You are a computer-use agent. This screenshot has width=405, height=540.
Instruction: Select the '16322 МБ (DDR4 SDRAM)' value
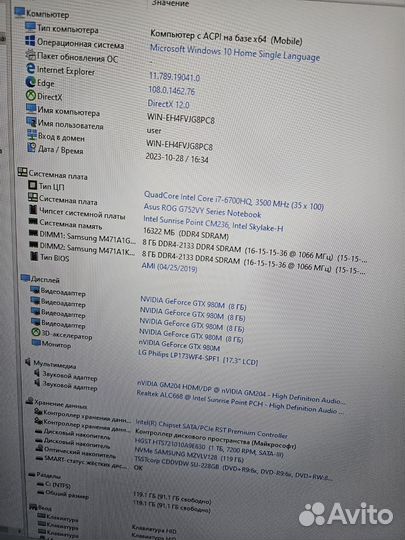(186, 233)
